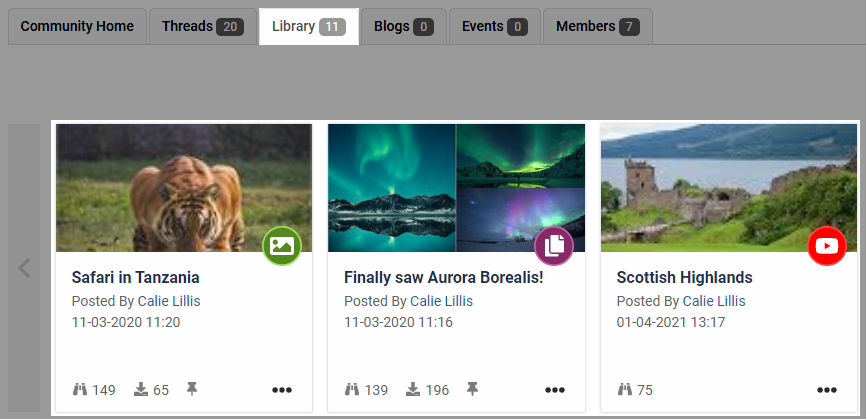Click the pin icon on Safari in Tanzania

tap(192, 389)
